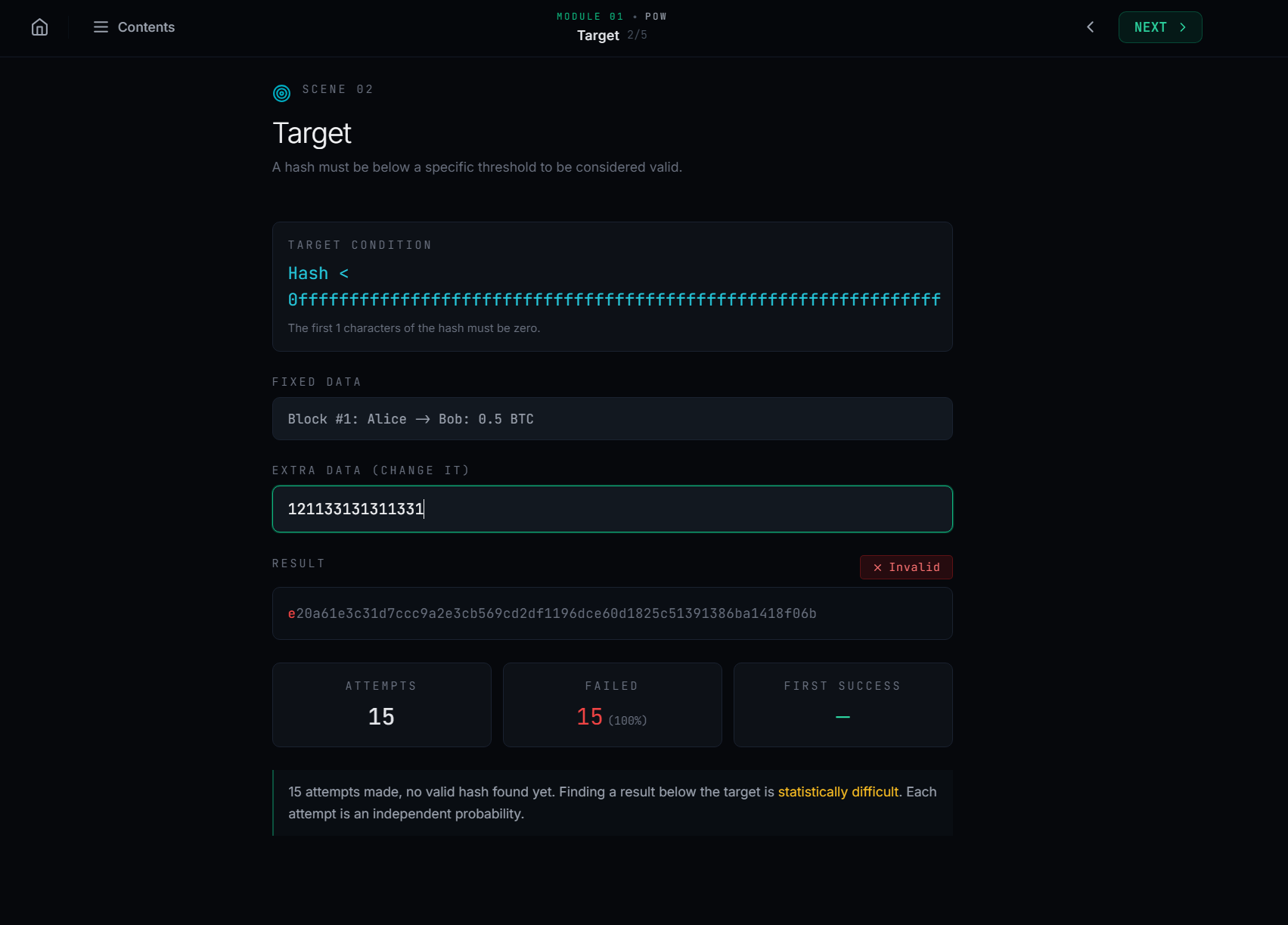Open the Contents hamburger menu icon
This screenshot has width=1288, height=925.
point(100,26)
